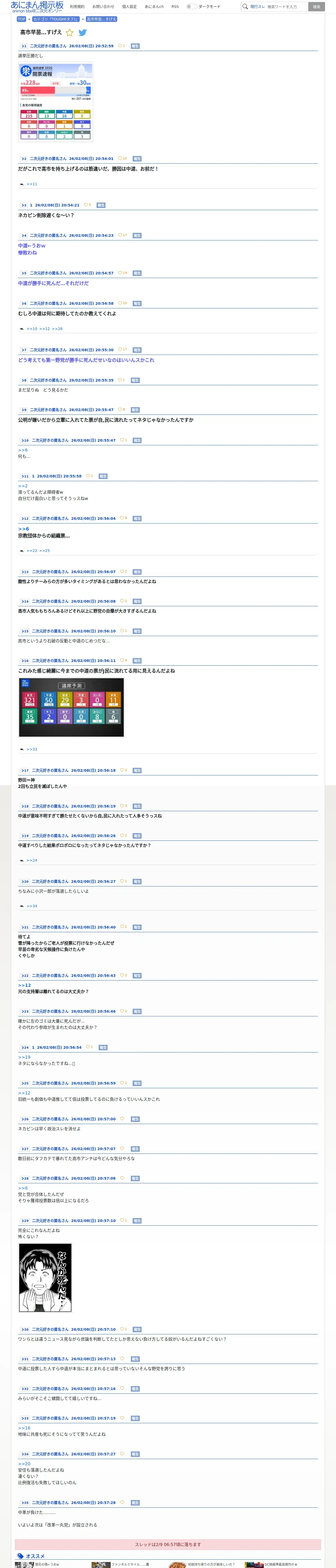
Task: Click the >>20 quote link in post 34
Action: coord(24,1464)
